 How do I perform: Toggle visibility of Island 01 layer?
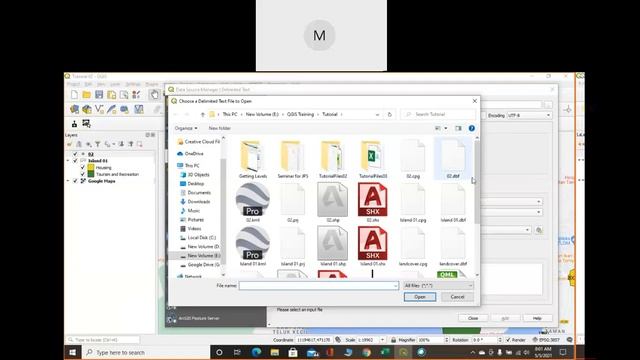75,161
